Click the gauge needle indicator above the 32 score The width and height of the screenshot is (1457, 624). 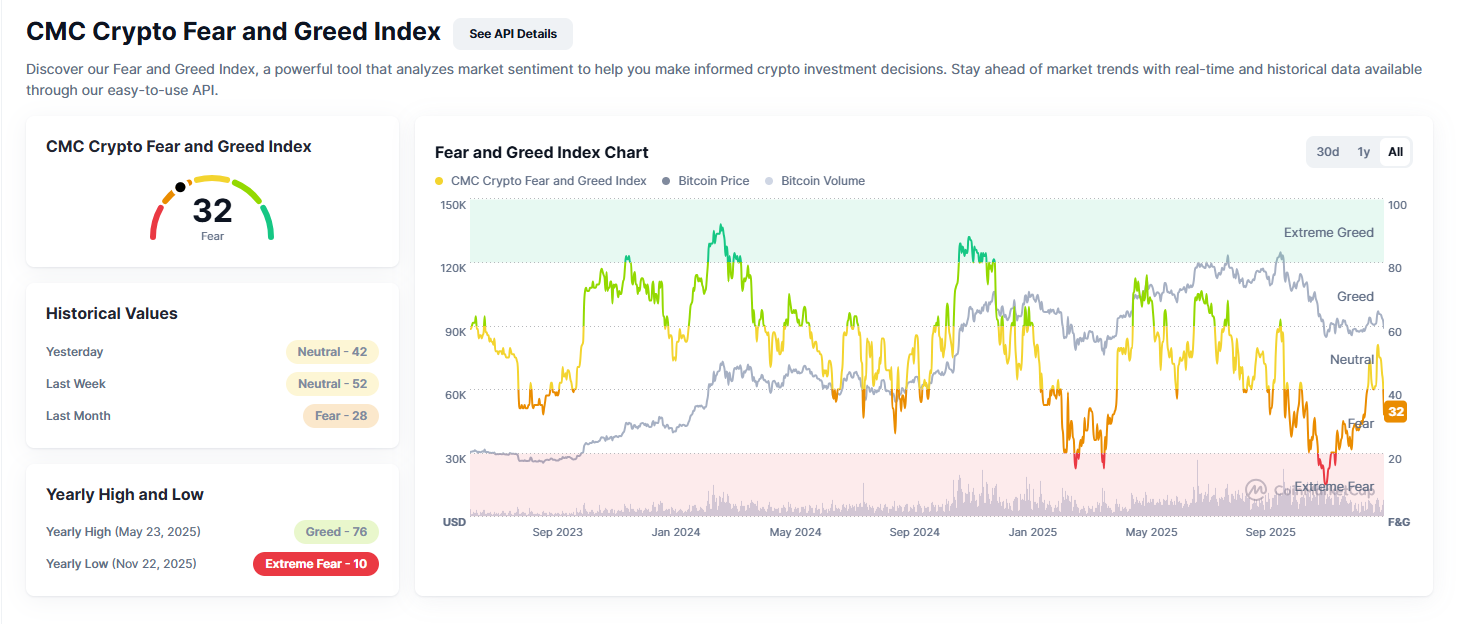tap(182, 185)
